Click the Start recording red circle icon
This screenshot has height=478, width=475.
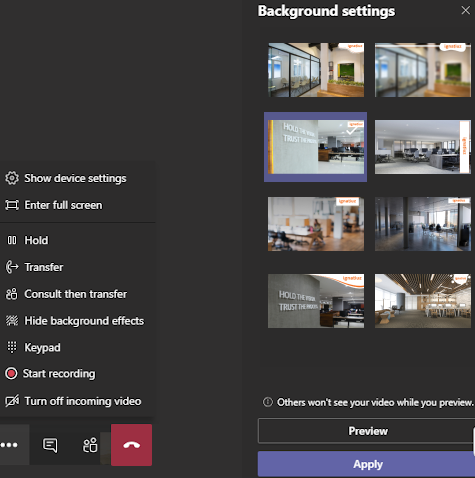coord(11,373)
